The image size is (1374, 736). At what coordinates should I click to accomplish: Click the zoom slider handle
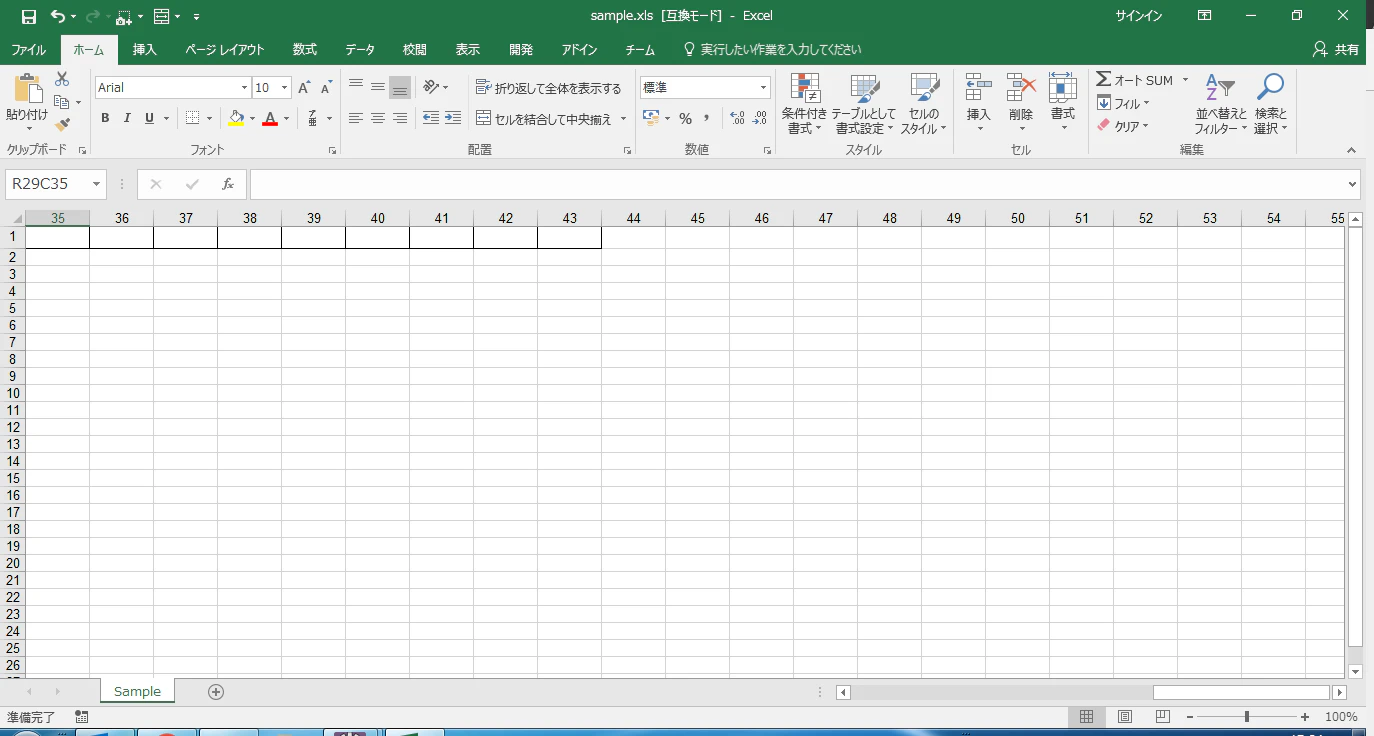coord(1247,717)
